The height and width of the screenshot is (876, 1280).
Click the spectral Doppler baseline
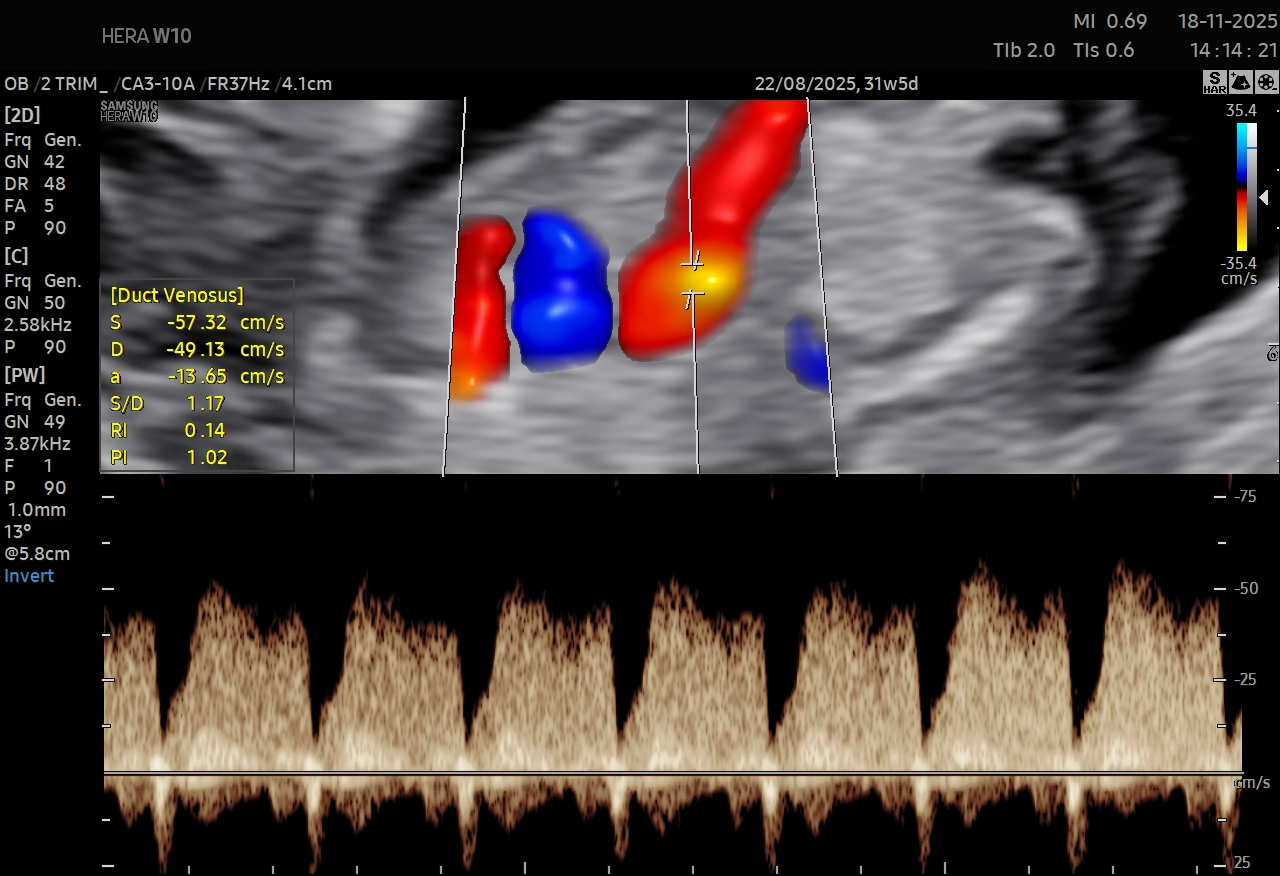(x=672, y=773)
